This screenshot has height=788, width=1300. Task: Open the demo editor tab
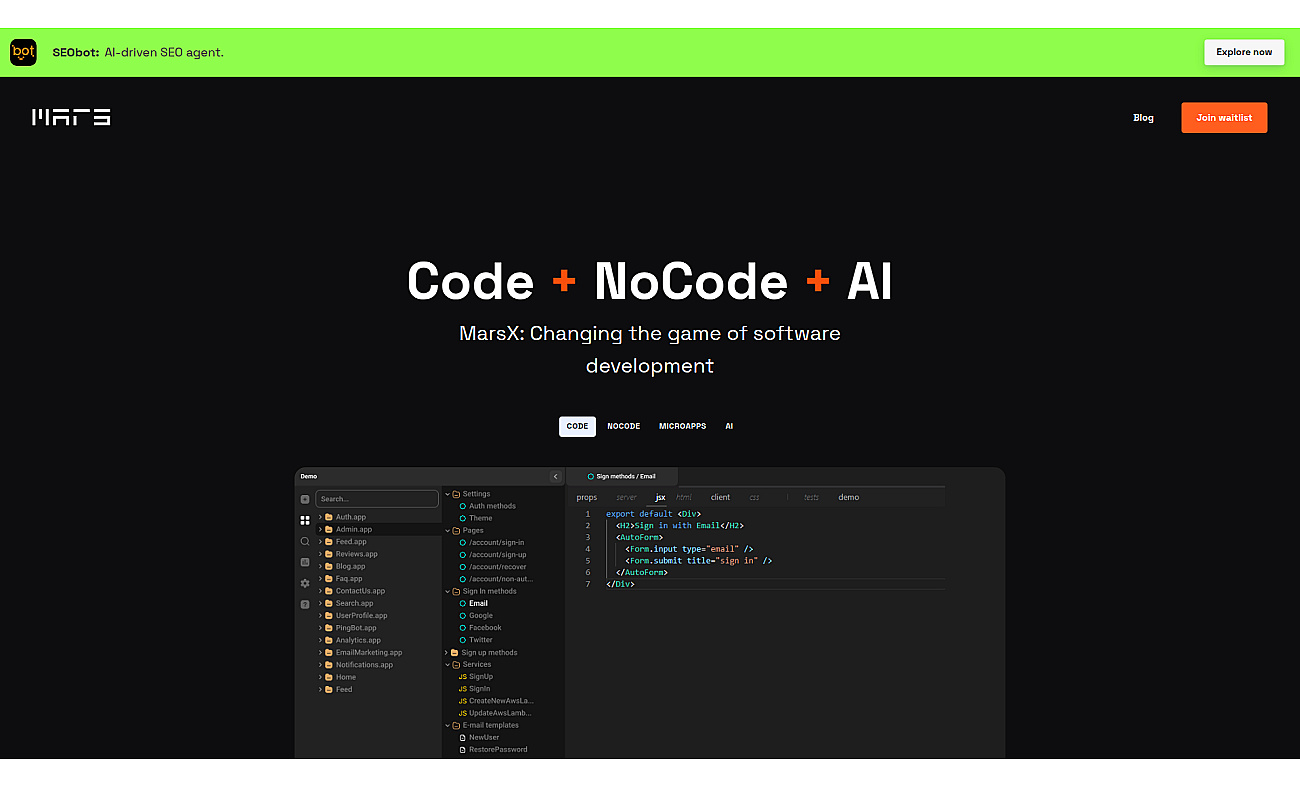point(848,497)
